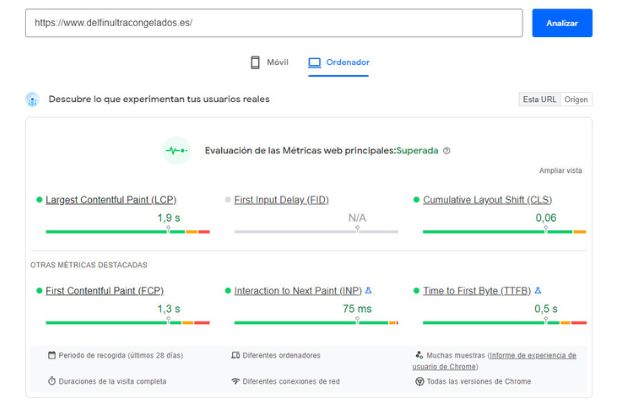Switch to the Ordenador tab

click(x=339, y=62)
